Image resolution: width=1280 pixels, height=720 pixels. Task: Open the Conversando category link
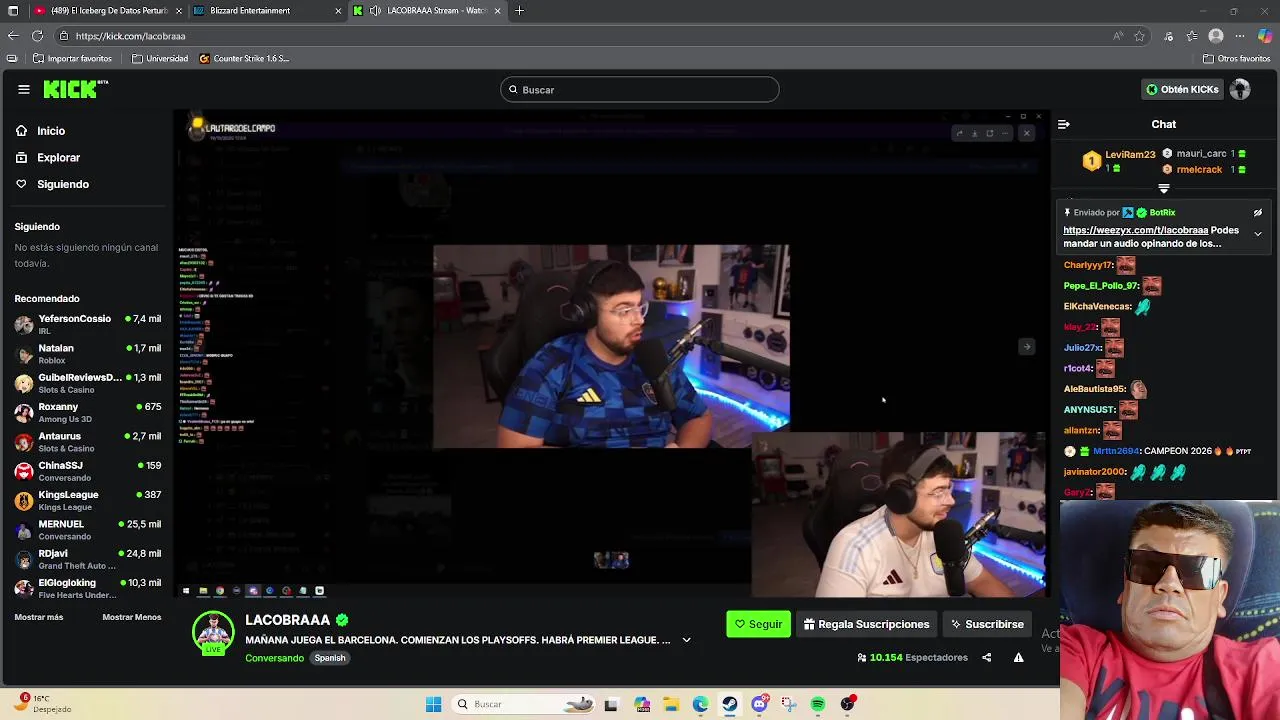click(274, 658)
